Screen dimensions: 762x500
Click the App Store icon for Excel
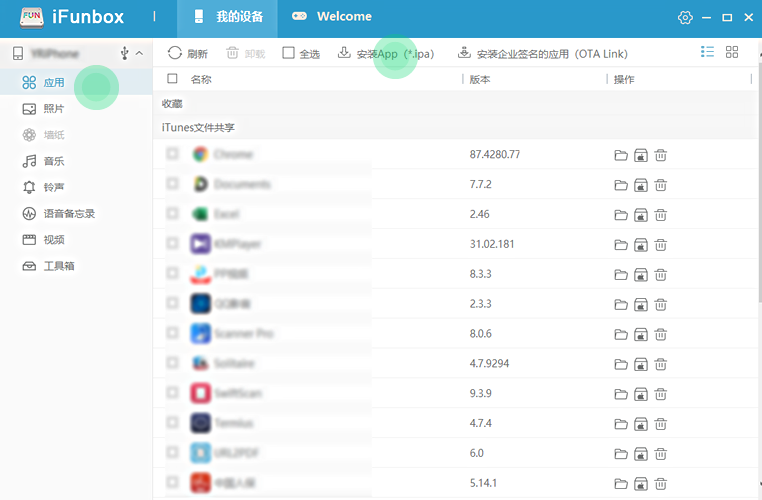click(641, 214)
